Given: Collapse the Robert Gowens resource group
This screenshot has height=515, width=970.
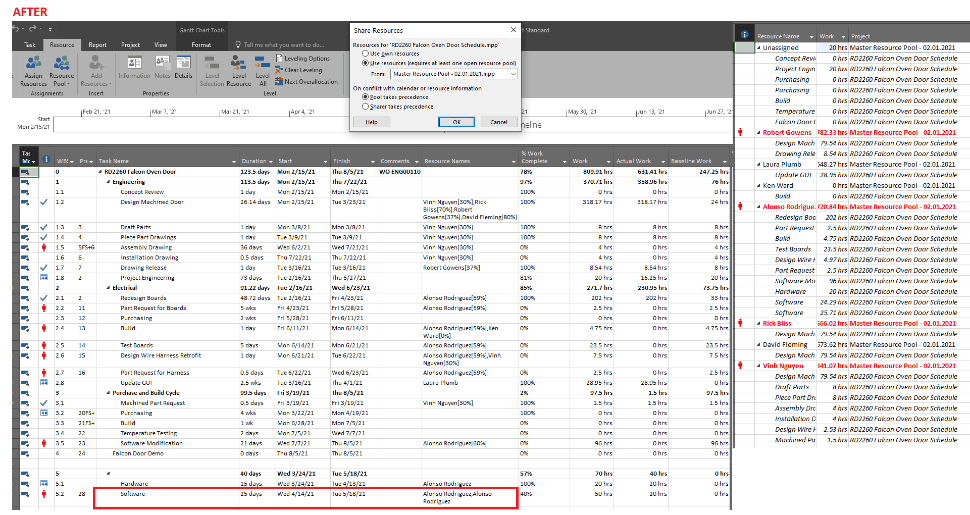Looking at the screenshot, I should coord(759,132).
